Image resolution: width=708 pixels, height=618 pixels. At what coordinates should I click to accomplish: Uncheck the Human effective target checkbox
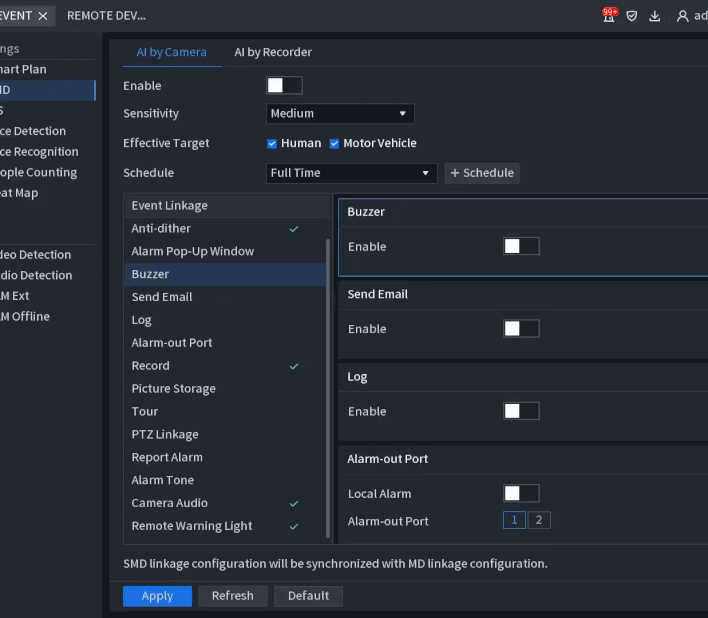point(272,143)
